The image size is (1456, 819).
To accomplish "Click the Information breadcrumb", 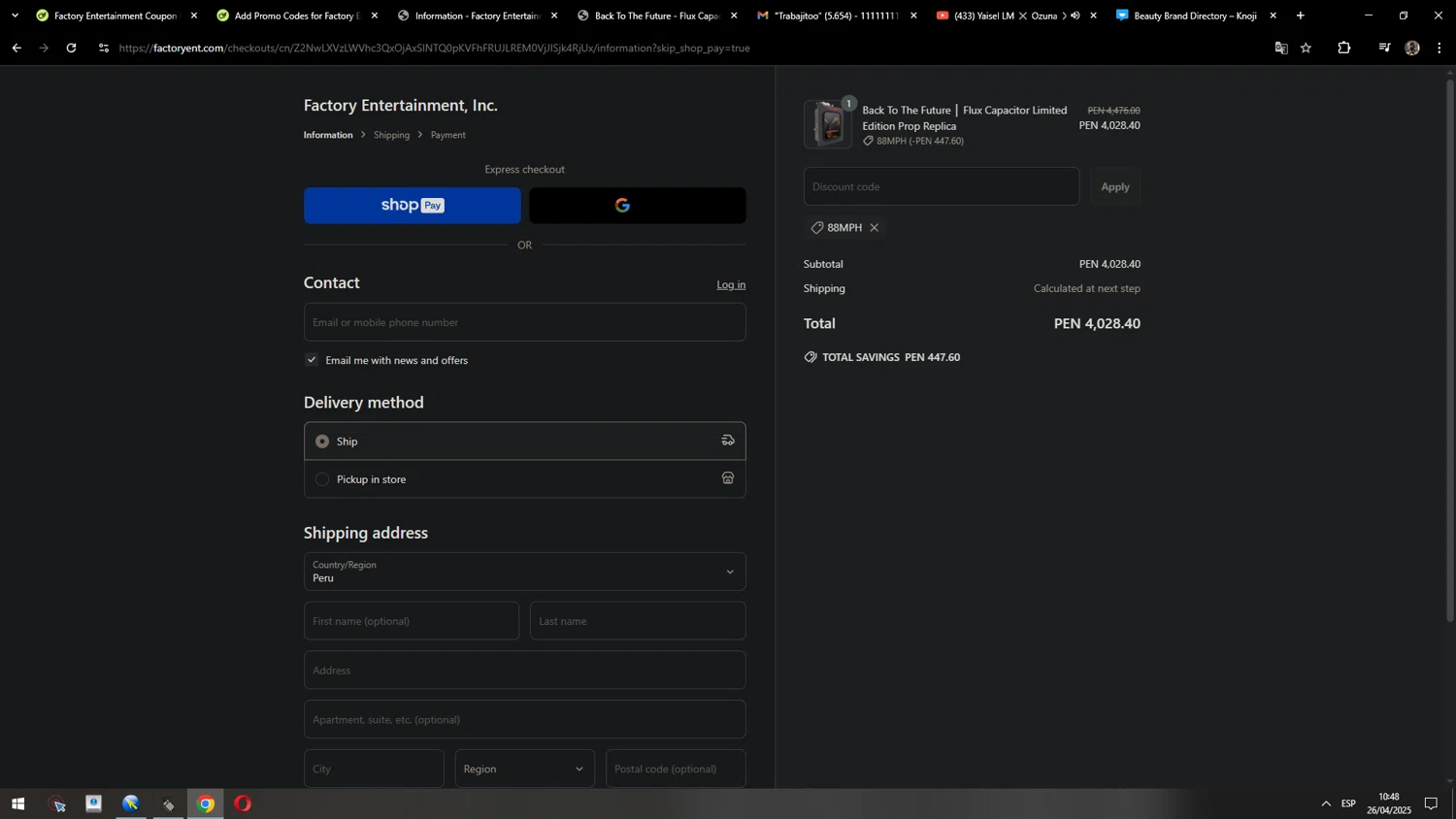I will [x=328, y=135].
